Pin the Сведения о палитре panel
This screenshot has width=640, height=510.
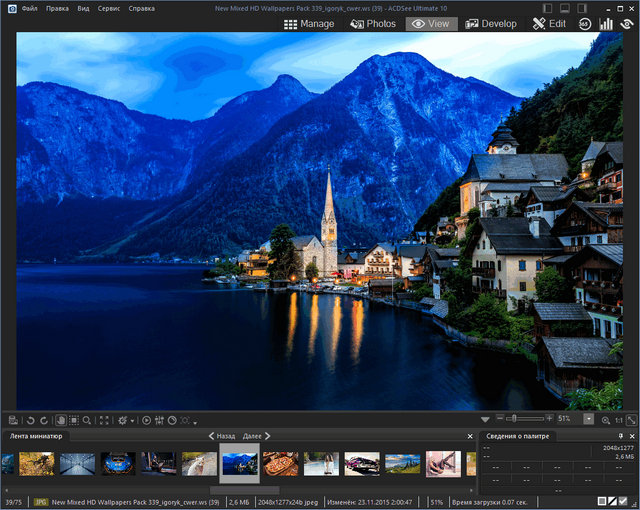click(620, 436)
